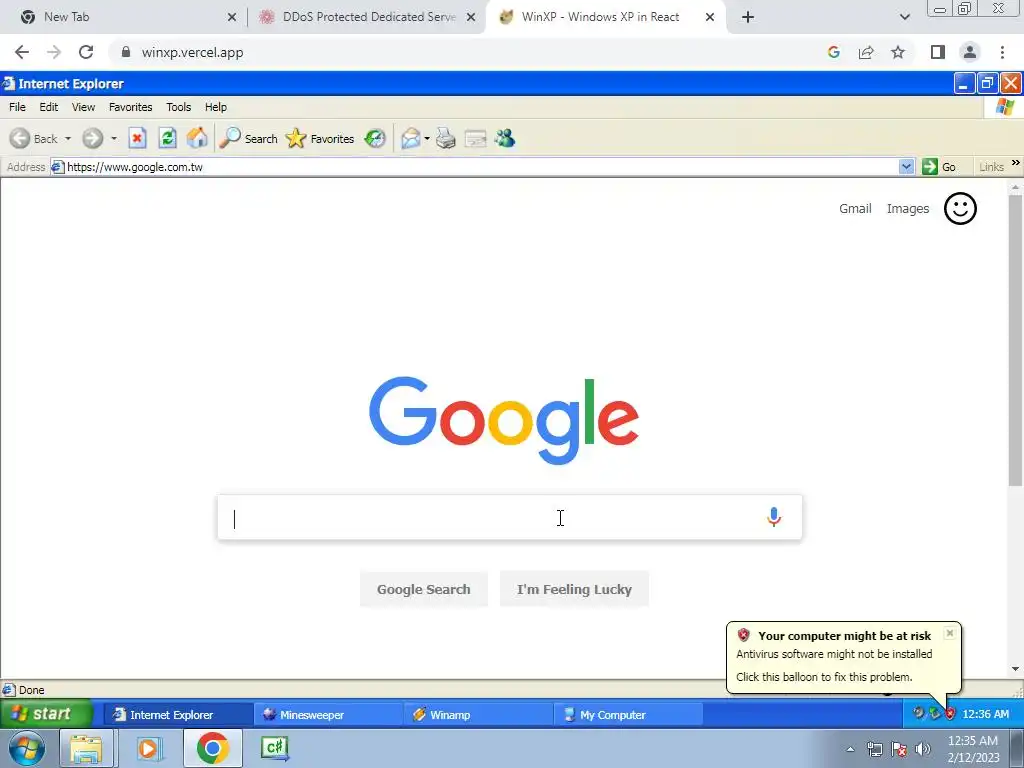Open the Edit menu

(48, 107)
